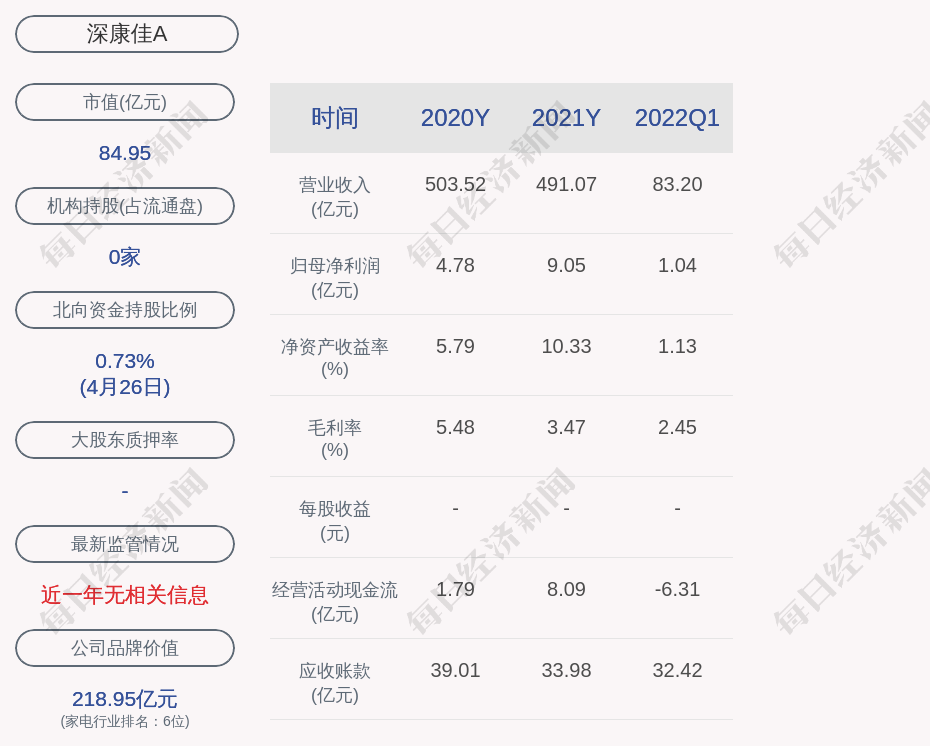Viewport: 930px width, 746px height.
Task: Click net profit value 4.78
Action: 455,266
